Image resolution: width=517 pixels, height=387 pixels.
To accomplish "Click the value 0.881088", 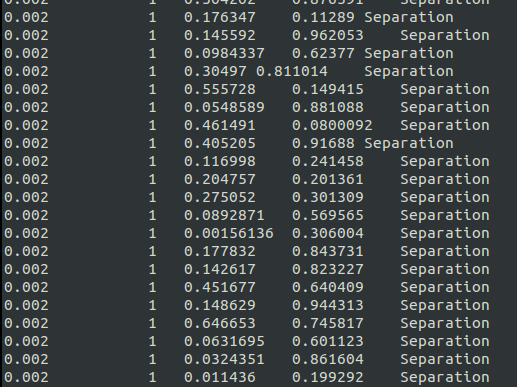I will coord(328,107).
